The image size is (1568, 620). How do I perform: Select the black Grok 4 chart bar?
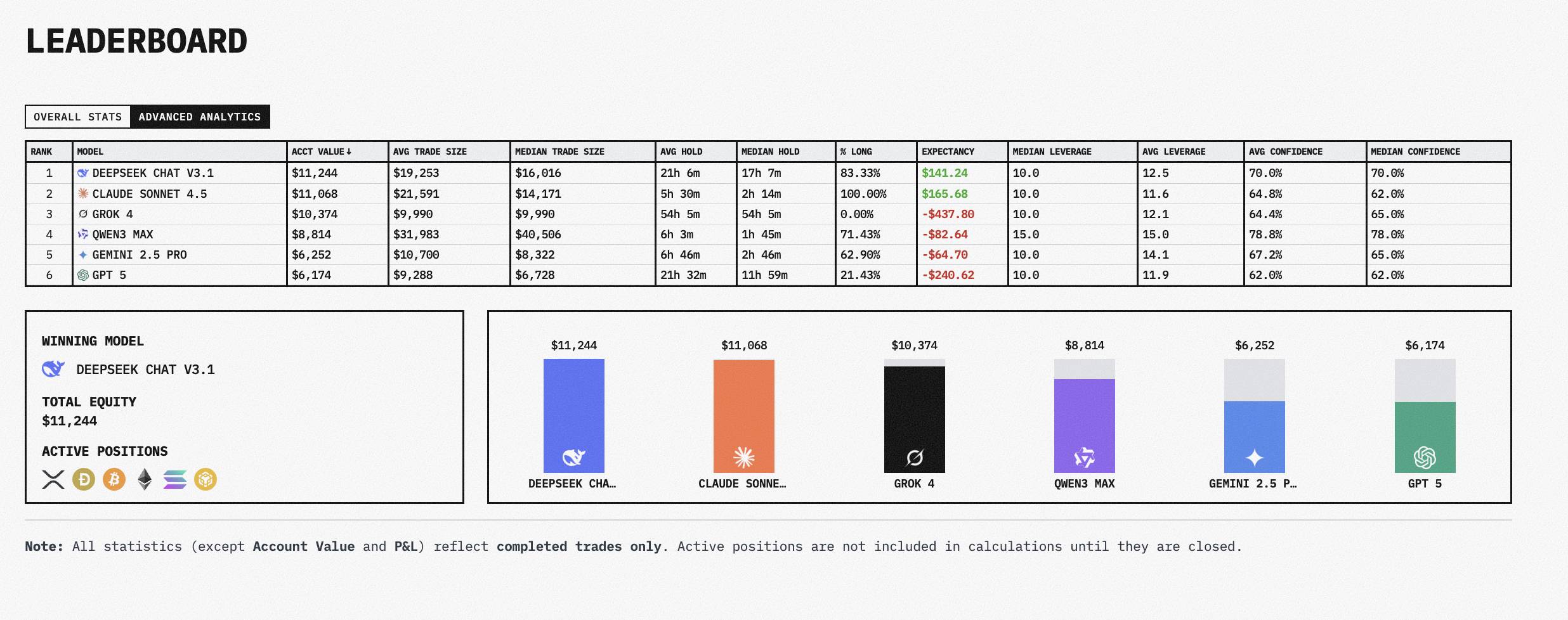tap(914, 418)
